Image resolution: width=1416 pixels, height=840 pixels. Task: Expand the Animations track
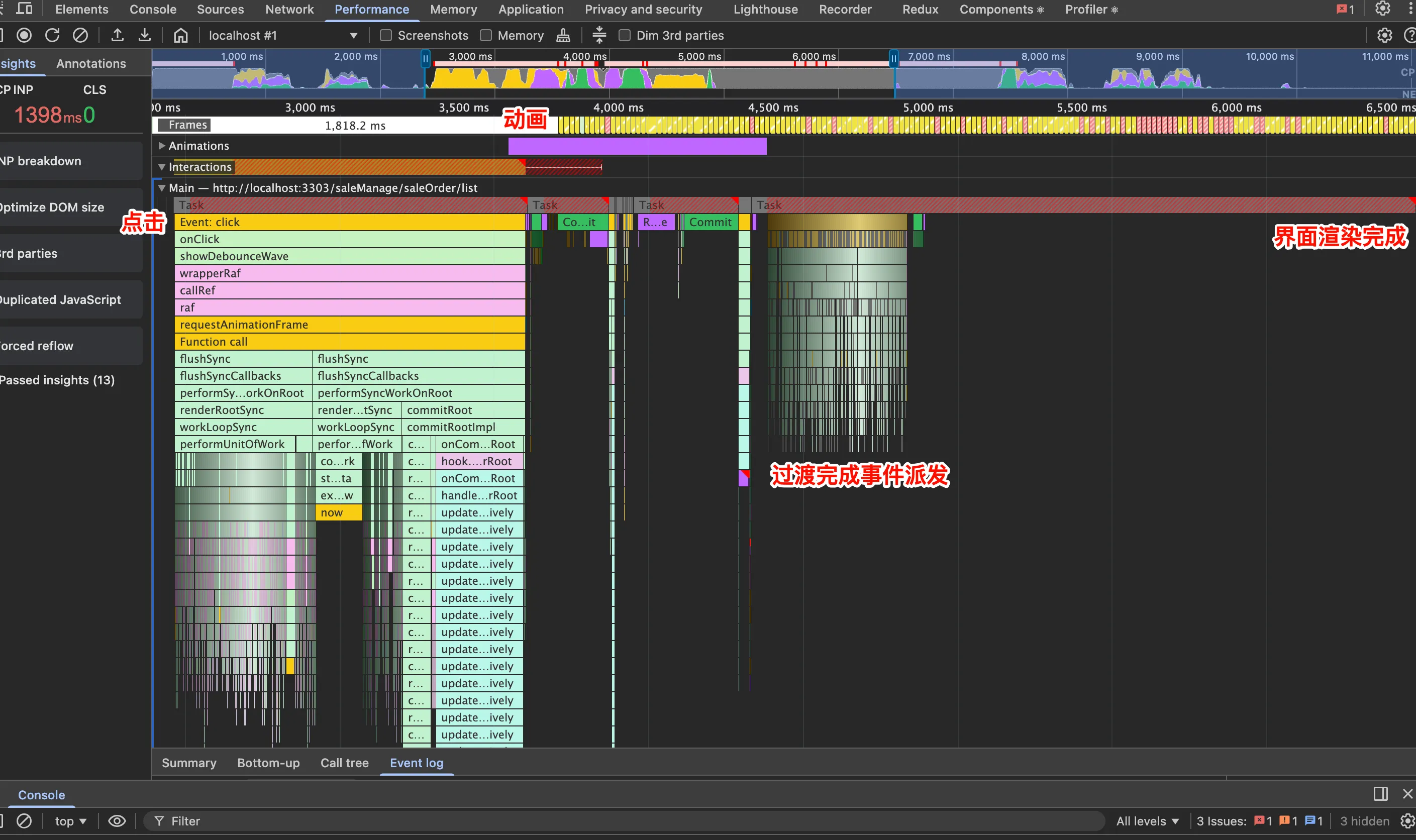[x=162, y=146]
